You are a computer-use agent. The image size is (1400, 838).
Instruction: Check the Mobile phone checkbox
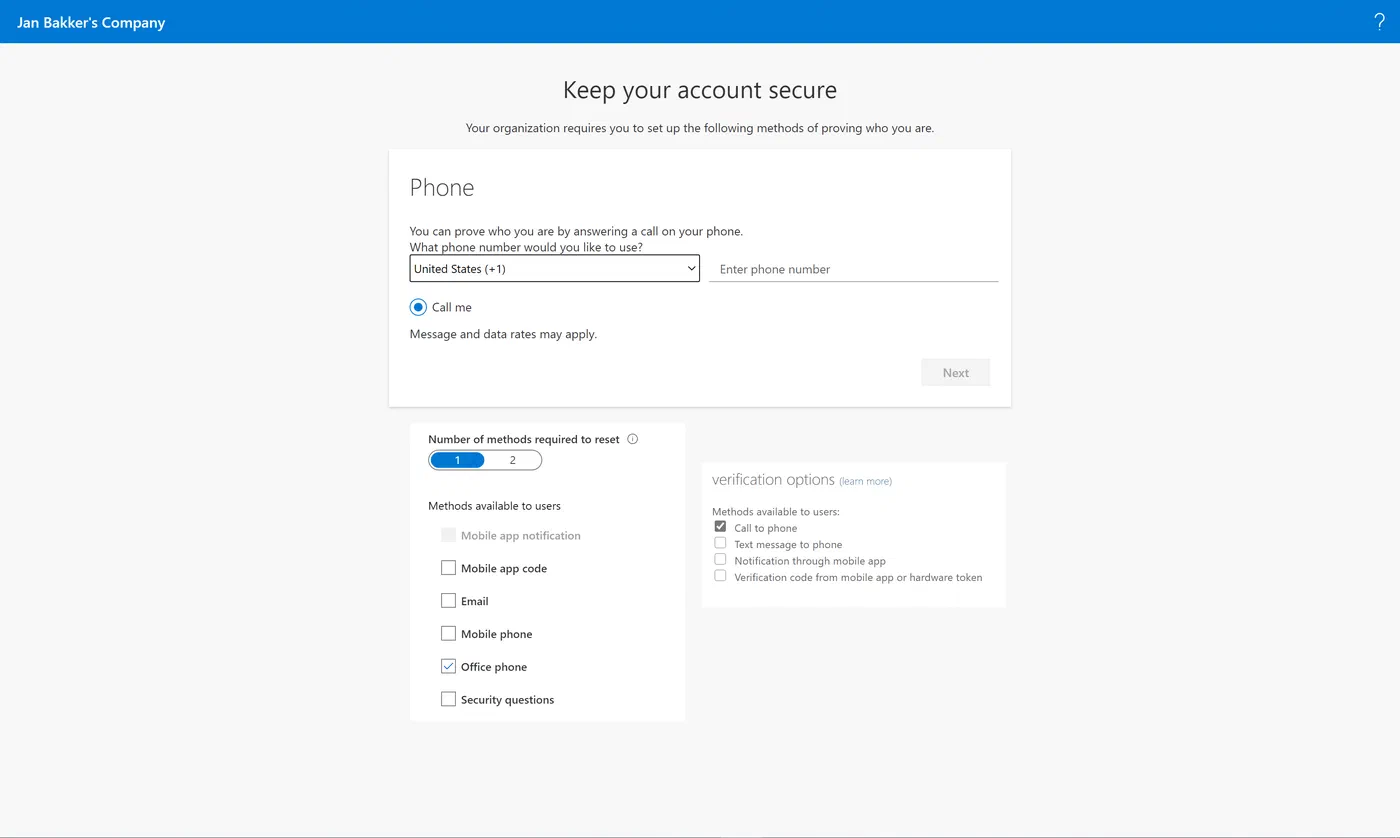pyautogui.click(x=448, y=634)
